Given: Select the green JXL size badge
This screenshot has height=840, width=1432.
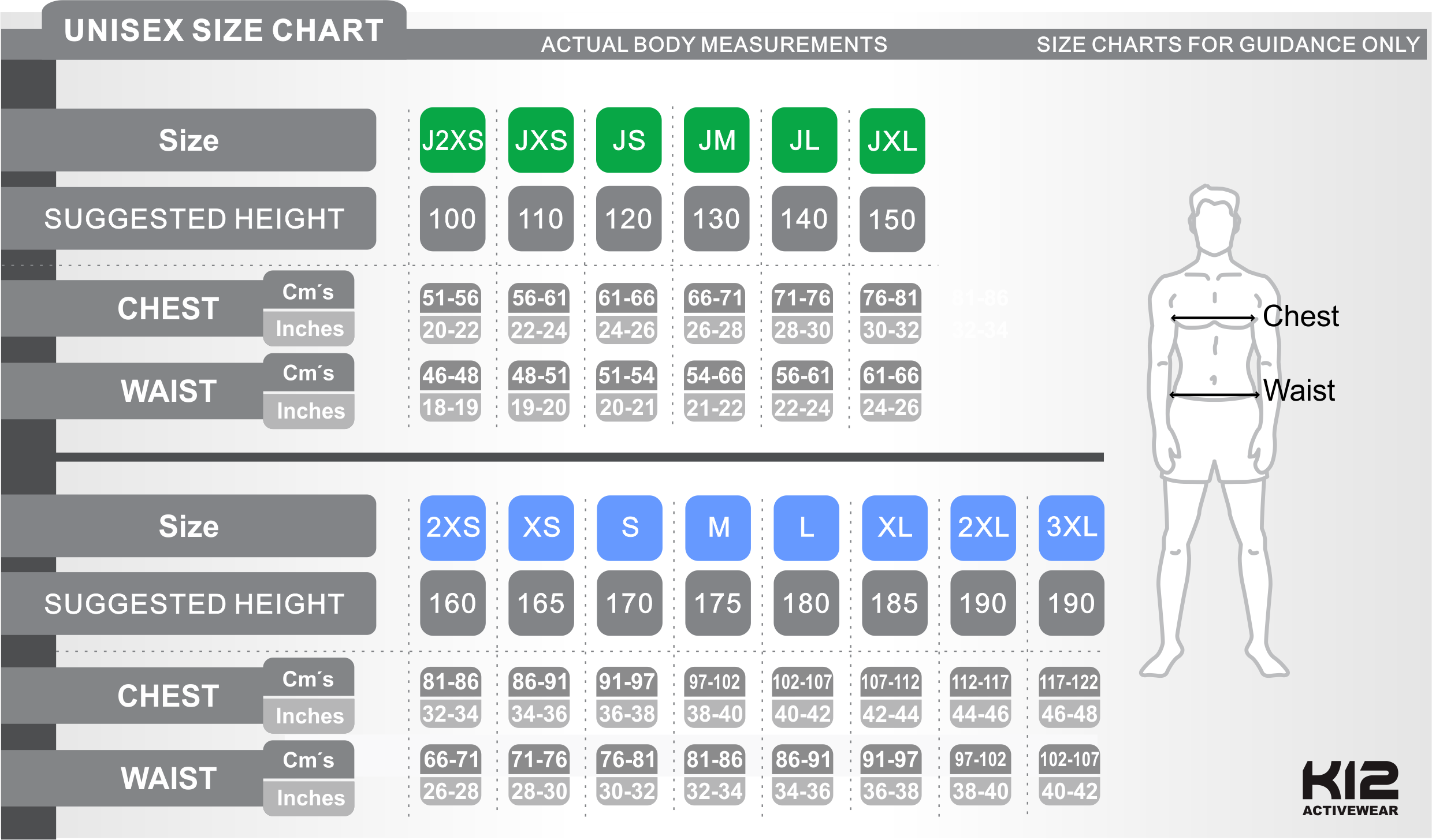Looking at the screenshot, I should (892, 141).
